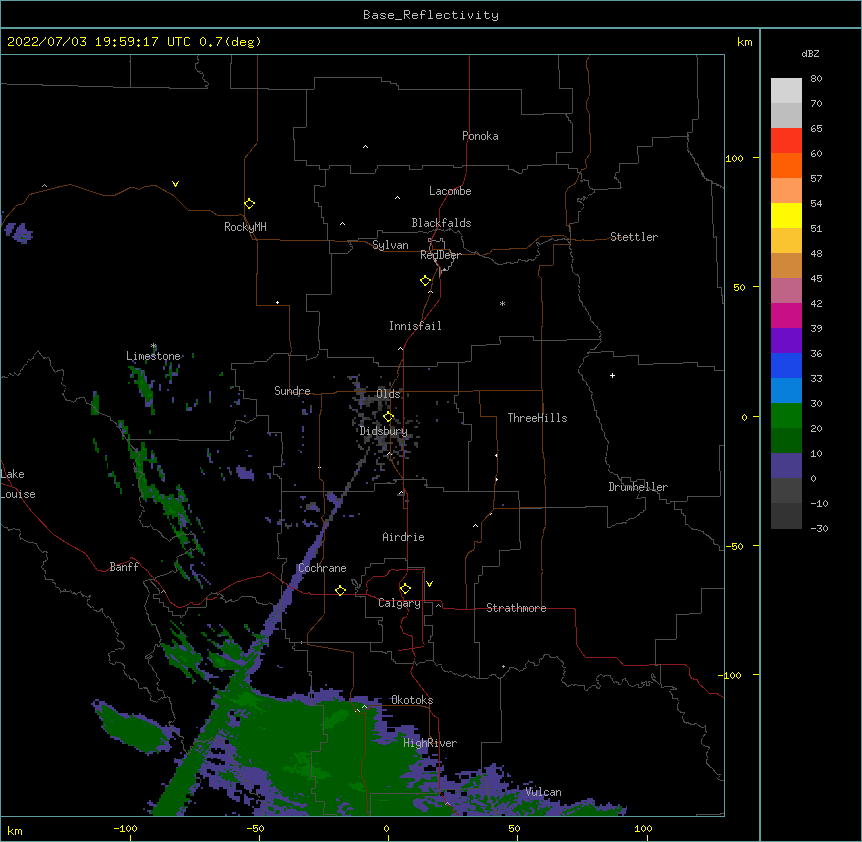Screen dimensions: 862x842
Task: Click the yellow diamond marker near RockyMH
Action: click(x=249, y=204)
